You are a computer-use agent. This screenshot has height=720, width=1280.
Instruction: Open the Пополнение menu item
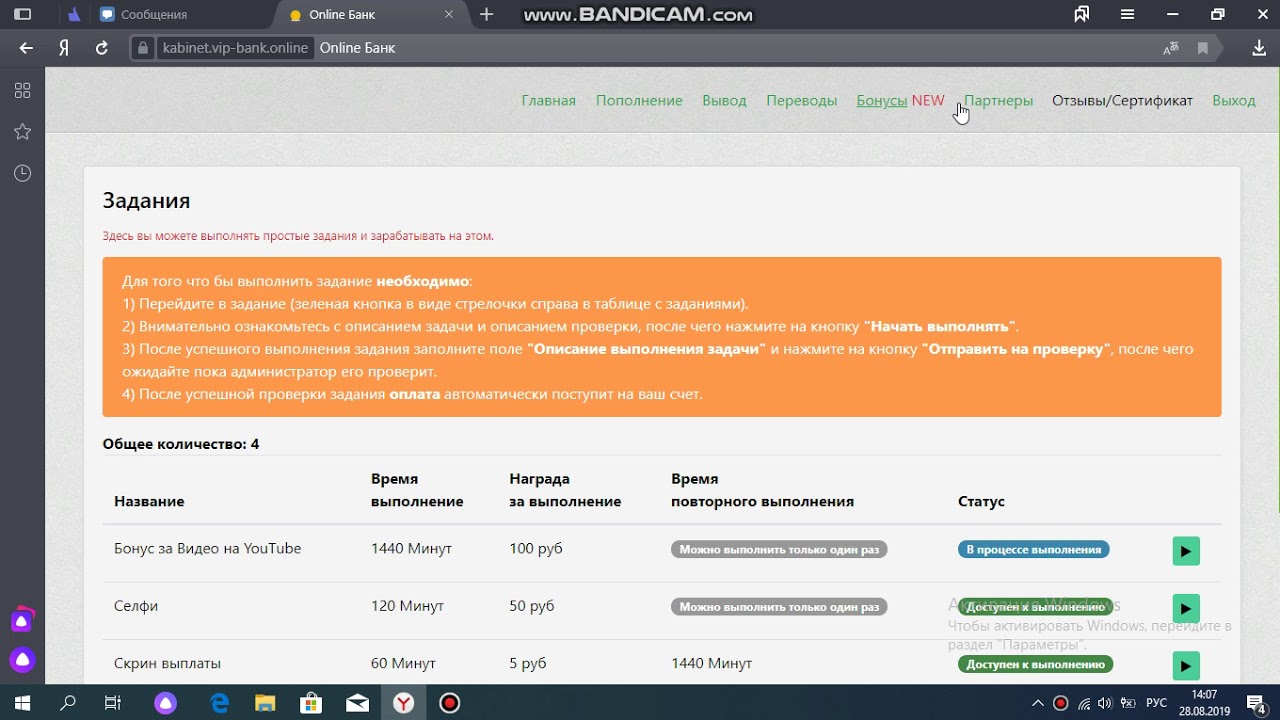(639, 100)
